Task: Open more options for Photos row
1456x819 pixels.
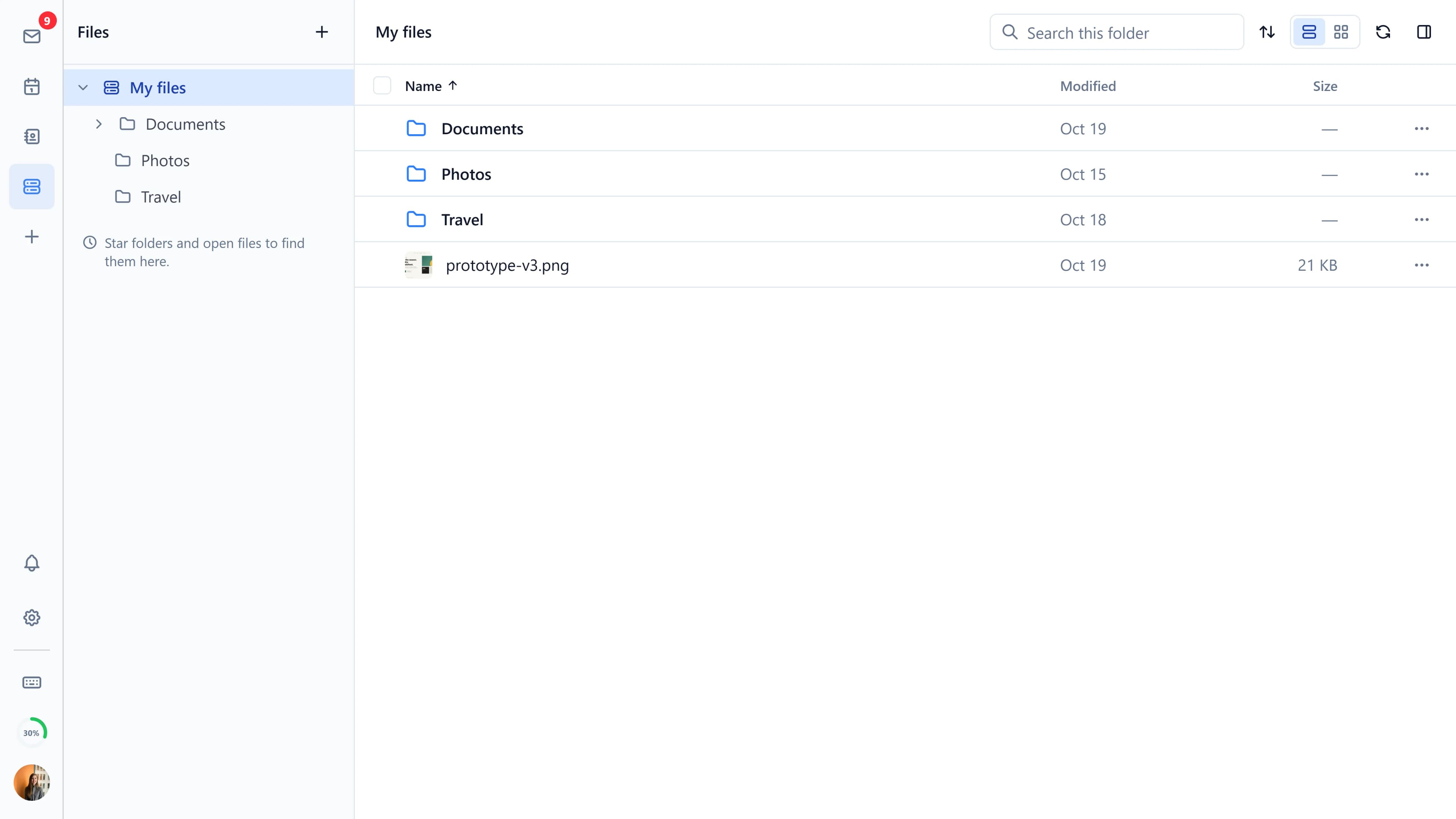Action: (x=1421, y=174)
